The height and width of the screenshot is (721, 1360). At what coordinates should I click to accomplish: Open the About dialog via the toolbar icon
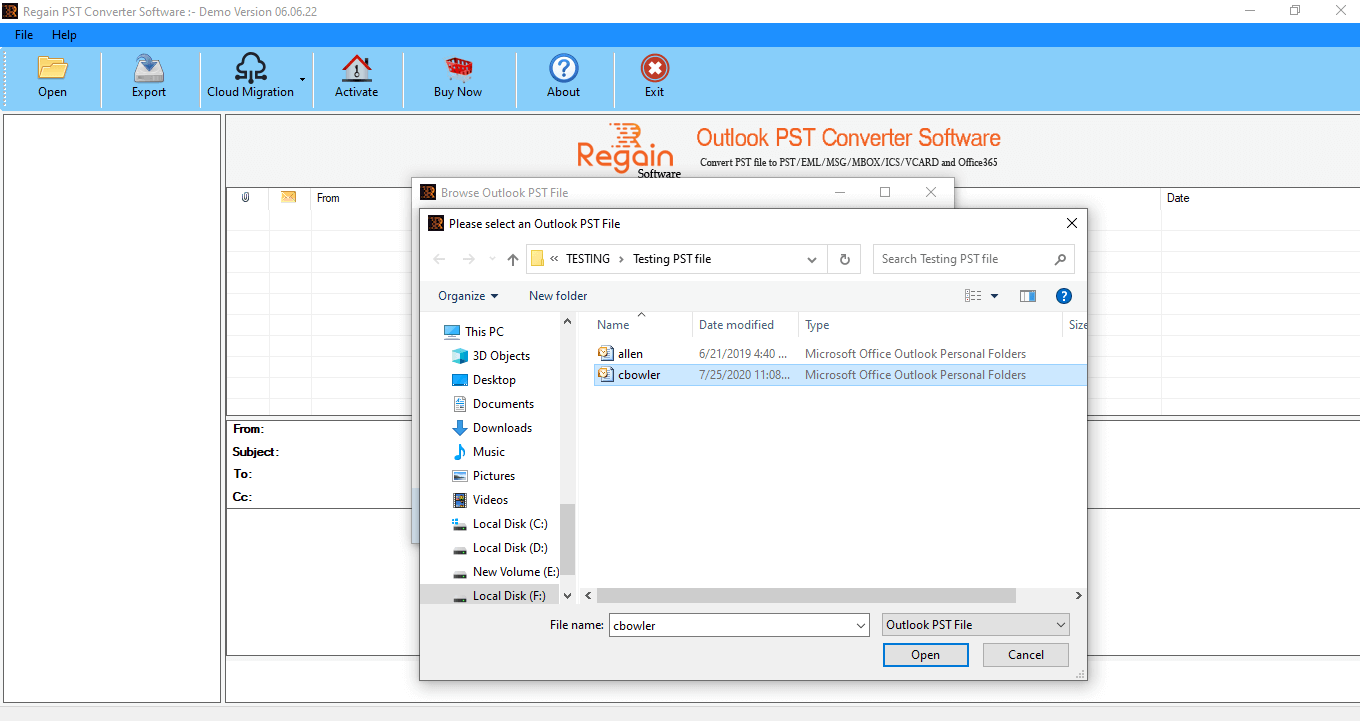click(x=563, y=78)
